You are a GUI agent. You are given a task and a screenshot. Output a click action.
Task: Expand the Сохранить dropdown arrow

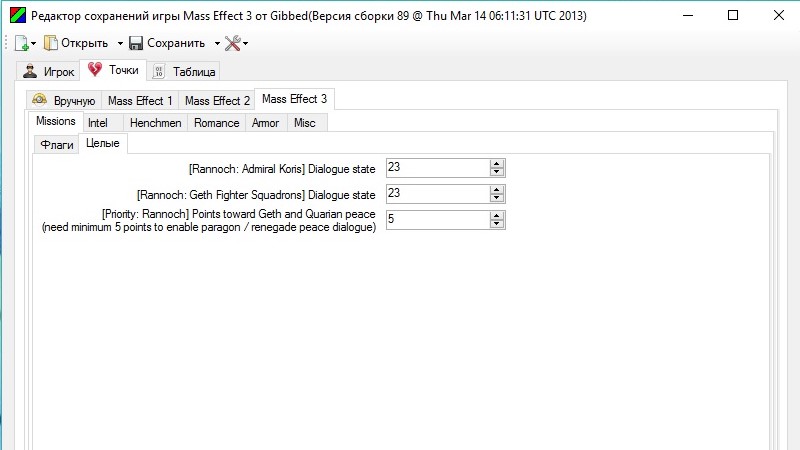click(217, 43)
